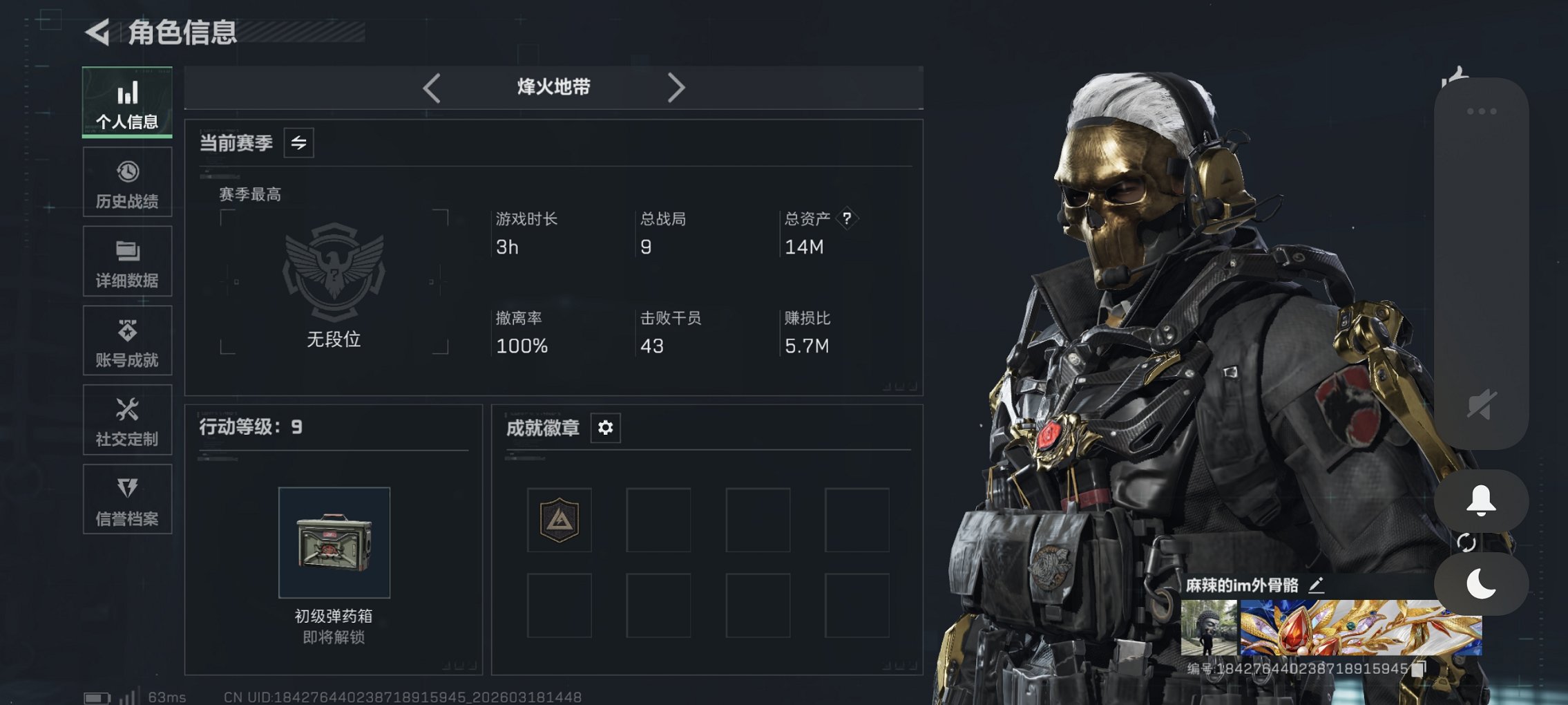The width and height of the screenshot is (1568, 705).
Task: Open 成就徽章 gear settings
Action: point(605,428)
